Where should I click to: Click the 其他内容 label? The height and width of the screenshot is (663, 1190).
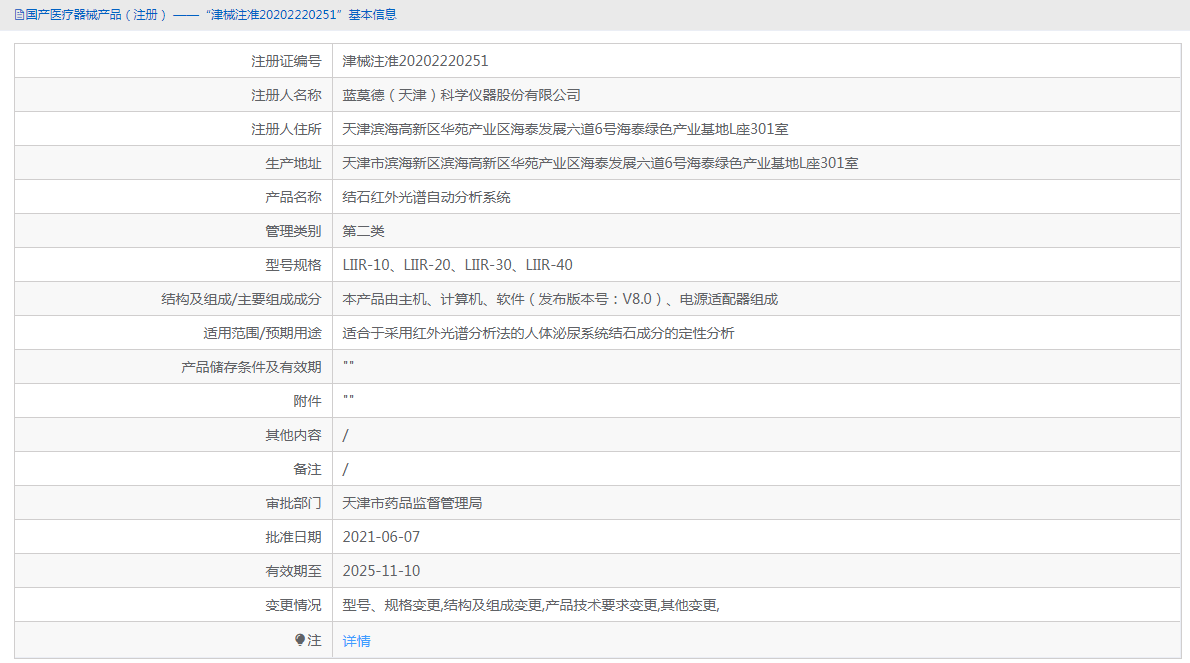coord(293,435)
